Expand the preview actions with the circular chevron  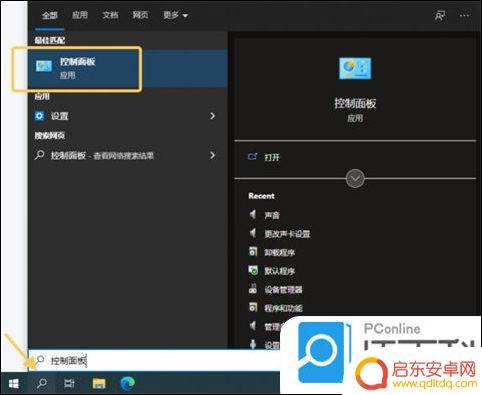(355, 179)
